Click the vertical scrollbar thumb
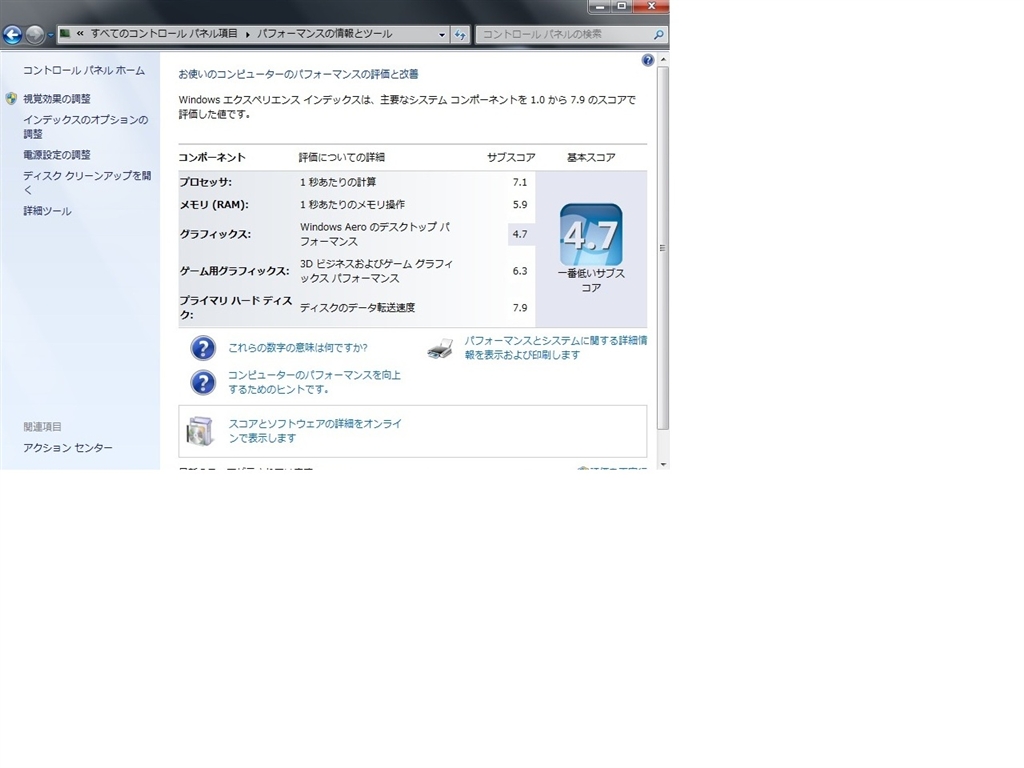Viewport: 1024px width, 768px height. click(x=663, y=248)
